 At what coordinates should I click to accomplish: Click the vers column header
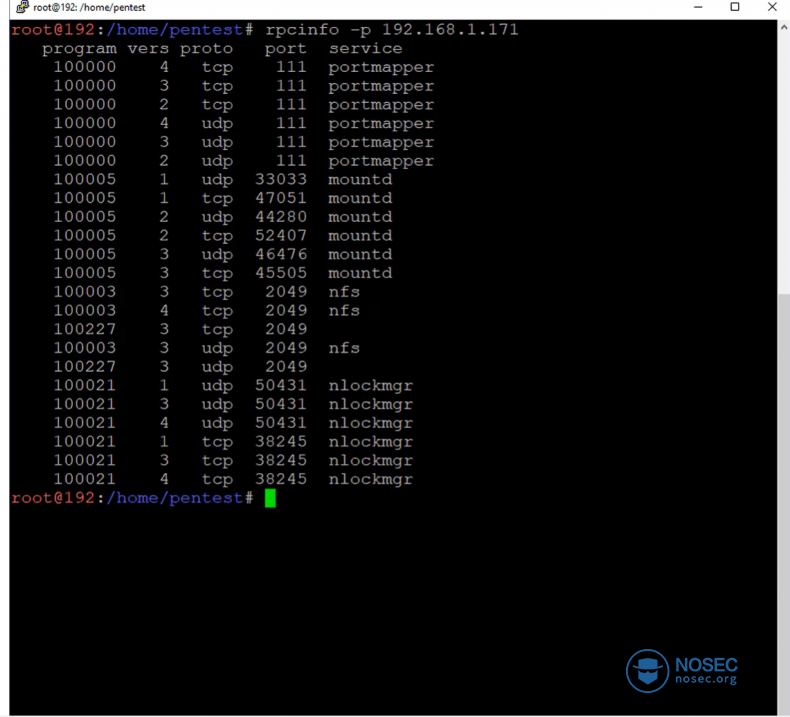[148, 48]
